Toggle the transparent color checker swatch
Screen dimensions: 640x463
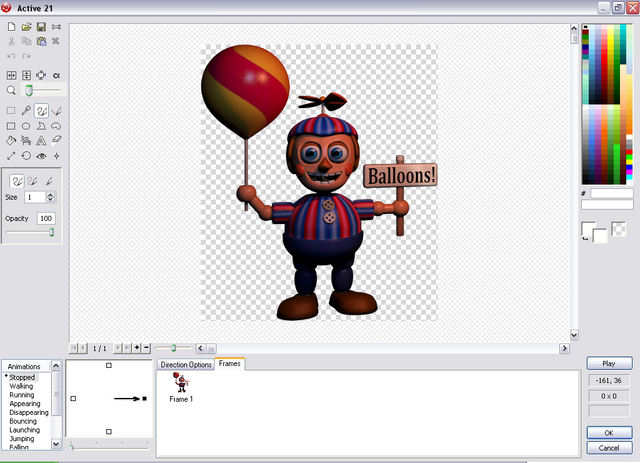(x=618, y=229)
